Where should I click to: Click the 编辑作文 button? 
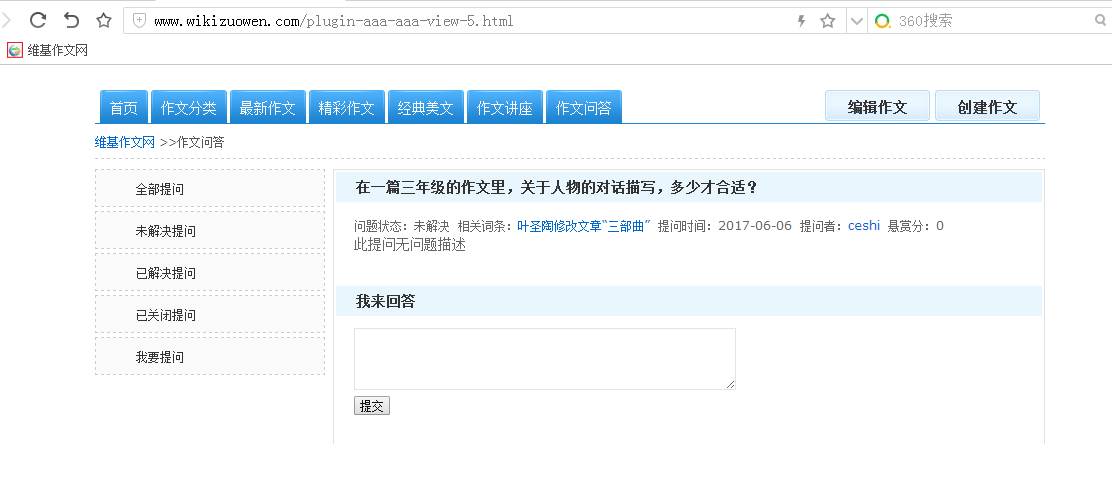coord(877,106)
